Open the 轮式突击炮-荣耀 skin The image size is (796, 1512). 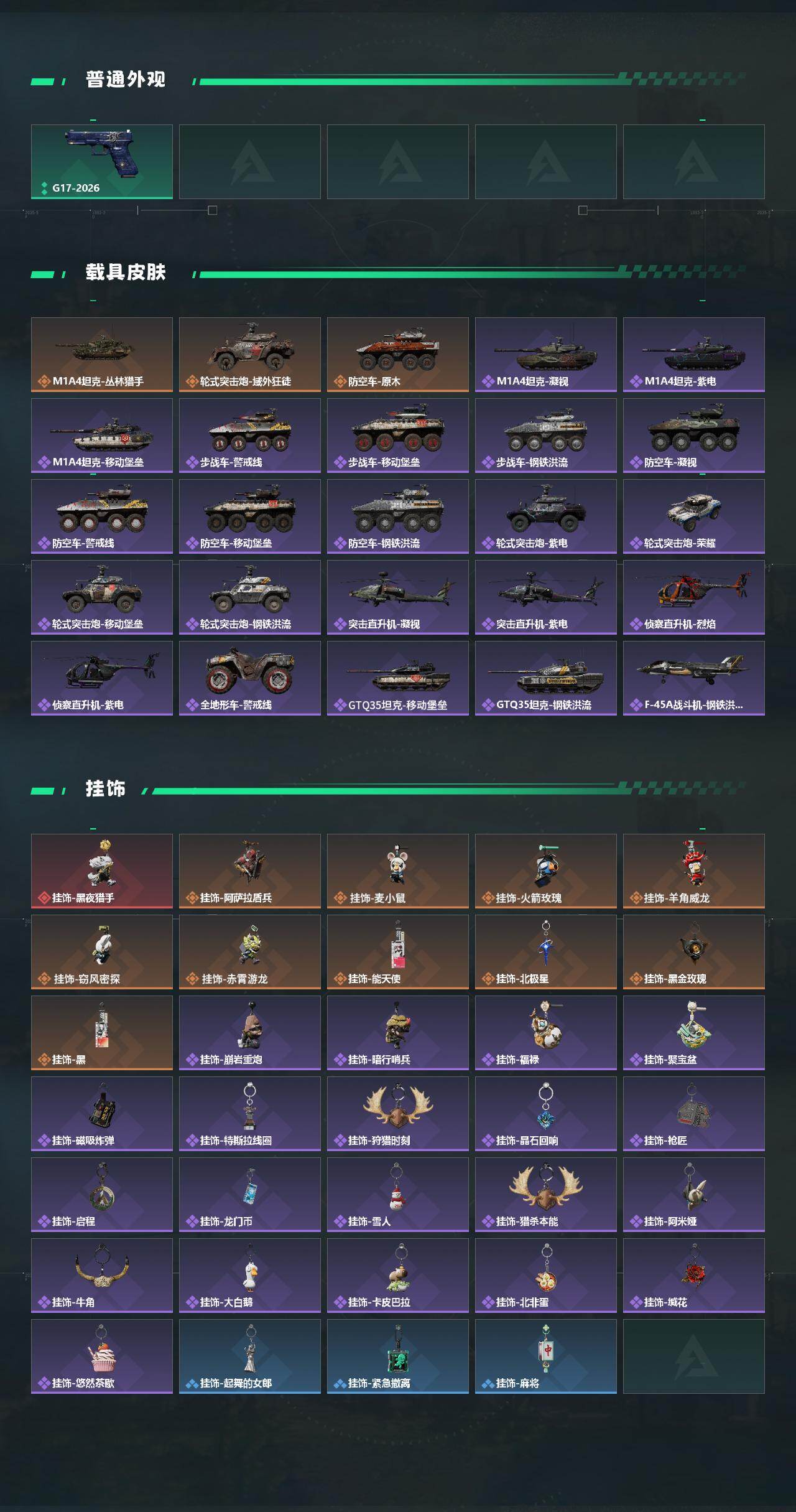(x=694, y=516)
